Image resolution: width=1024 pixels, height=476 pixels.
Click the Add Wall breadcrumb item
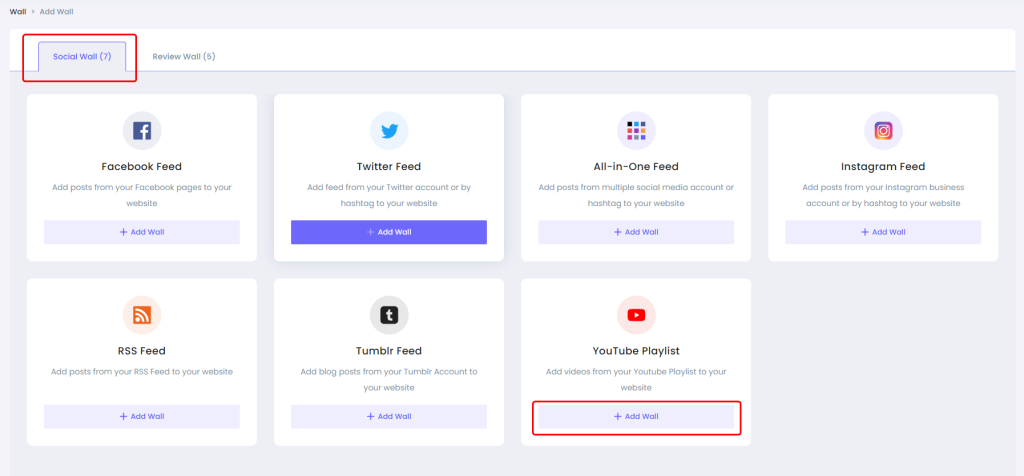pyautogui.click(x=57, y=12)
